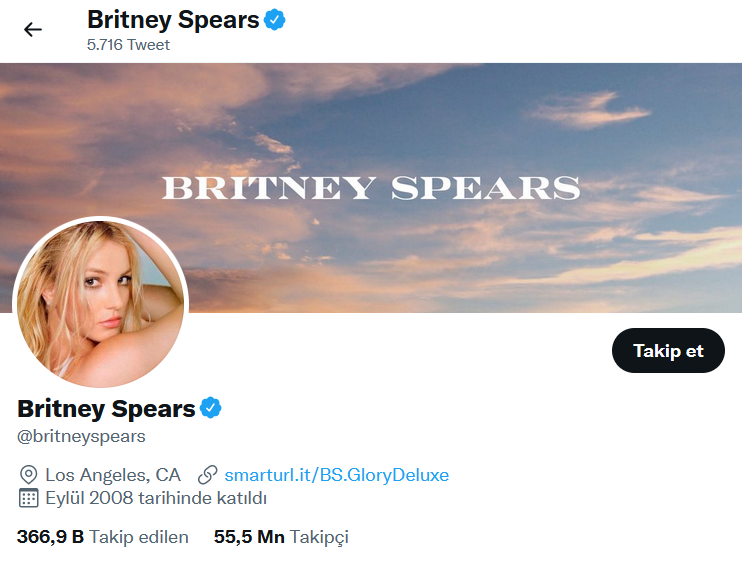Click the bold profile name above the handle
The image size is (742, 577).
tap(106, 408)
